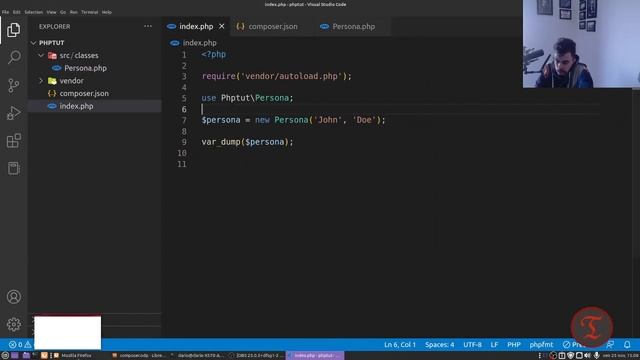
Task: Open the Accounts icon in activity bar
Action: point(13,297)
